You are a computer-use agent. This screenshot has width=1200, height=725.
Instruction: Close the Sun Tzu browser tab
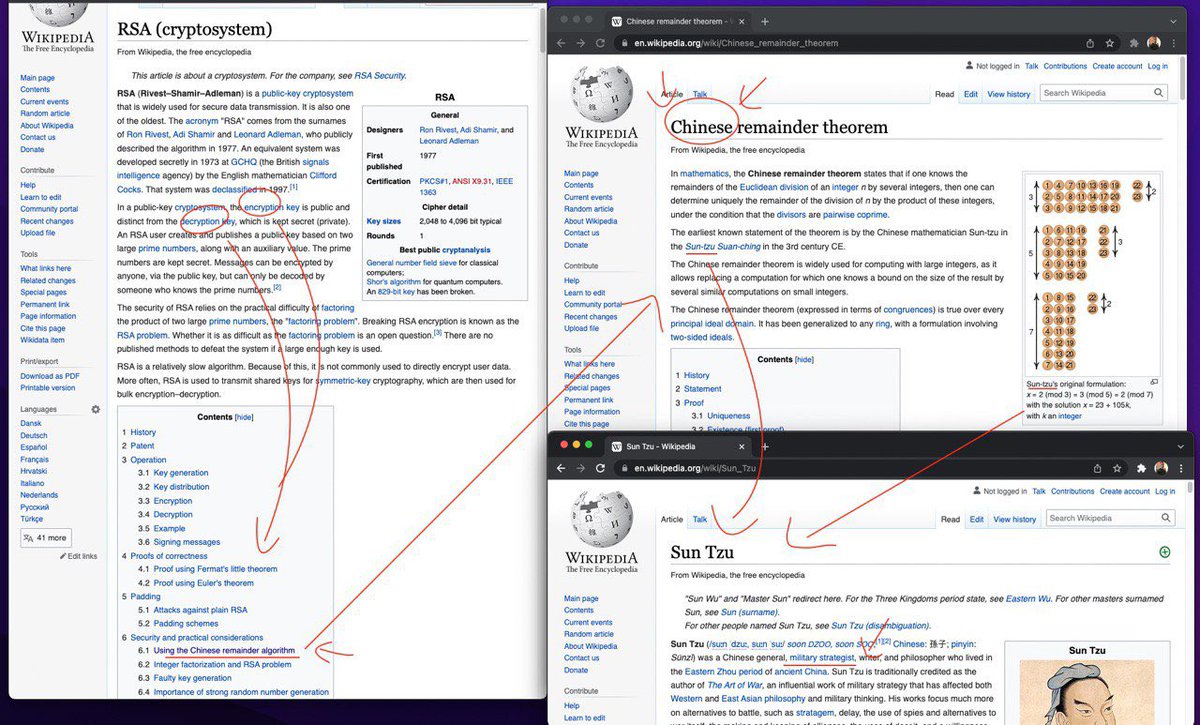click(x=741, y=446)
